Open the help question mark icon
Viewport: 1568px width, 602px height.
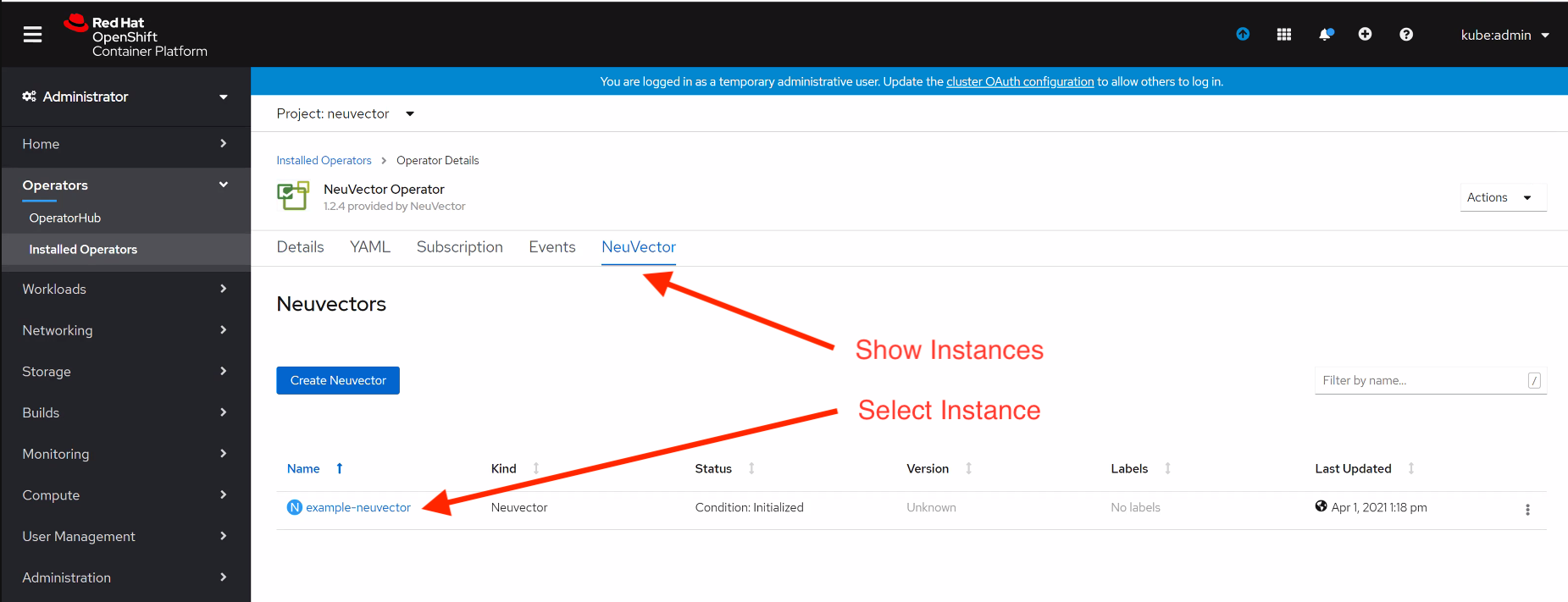(x=1406, y=35)
